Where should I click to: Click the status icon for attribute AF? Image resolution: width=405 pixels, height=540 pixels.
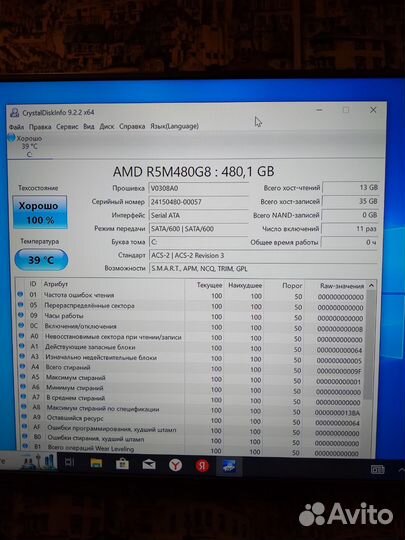[x=24, y=427]
